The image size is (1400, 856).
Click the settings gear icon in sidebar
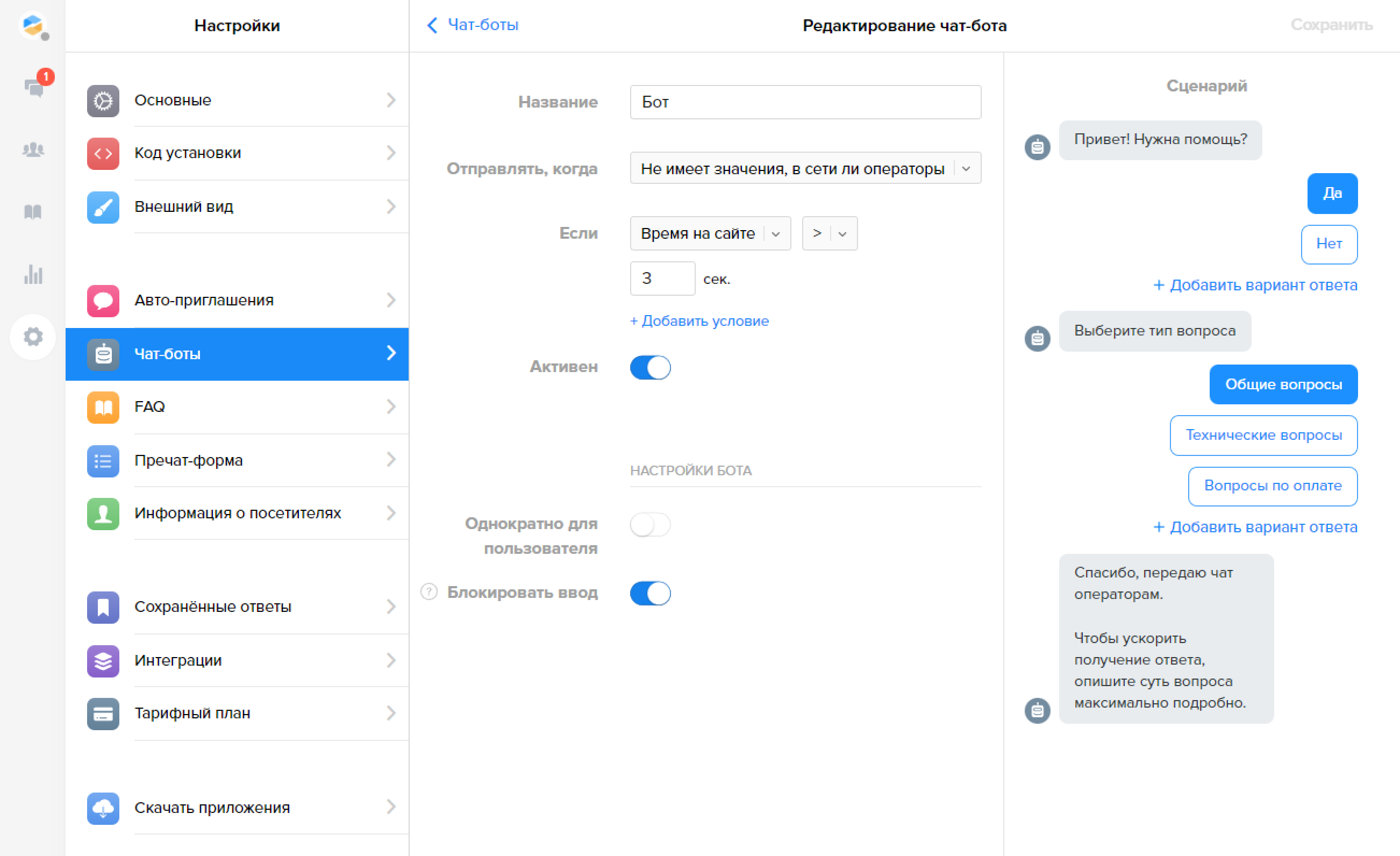click(33, 337)
